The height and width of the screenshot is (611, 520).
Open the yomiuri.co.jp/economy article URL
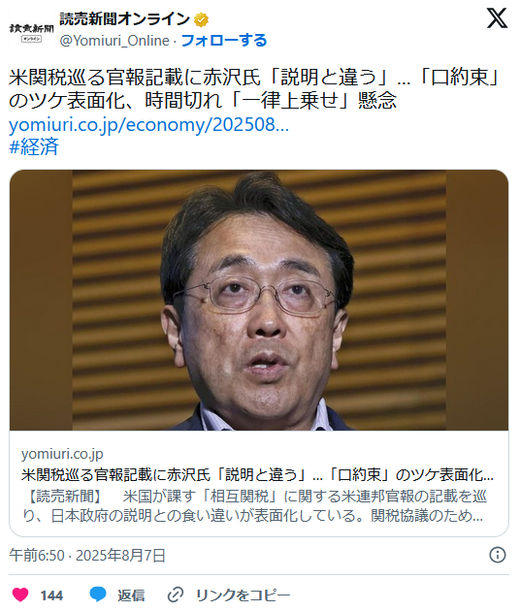click(149, 125)
